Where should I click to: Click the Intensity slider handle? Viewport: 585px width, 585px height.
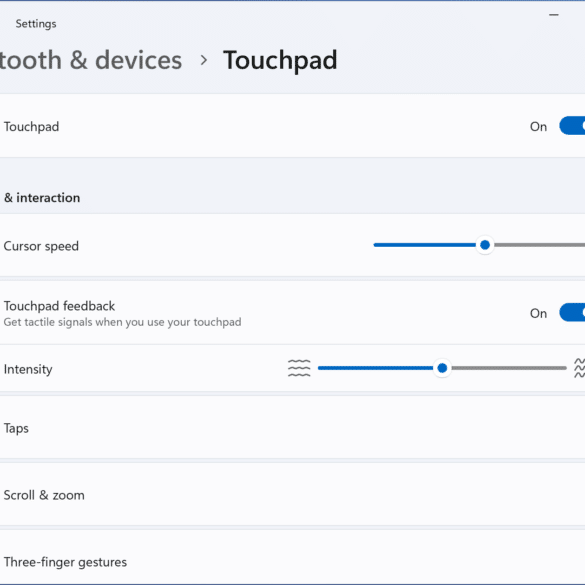pos(442,368)
